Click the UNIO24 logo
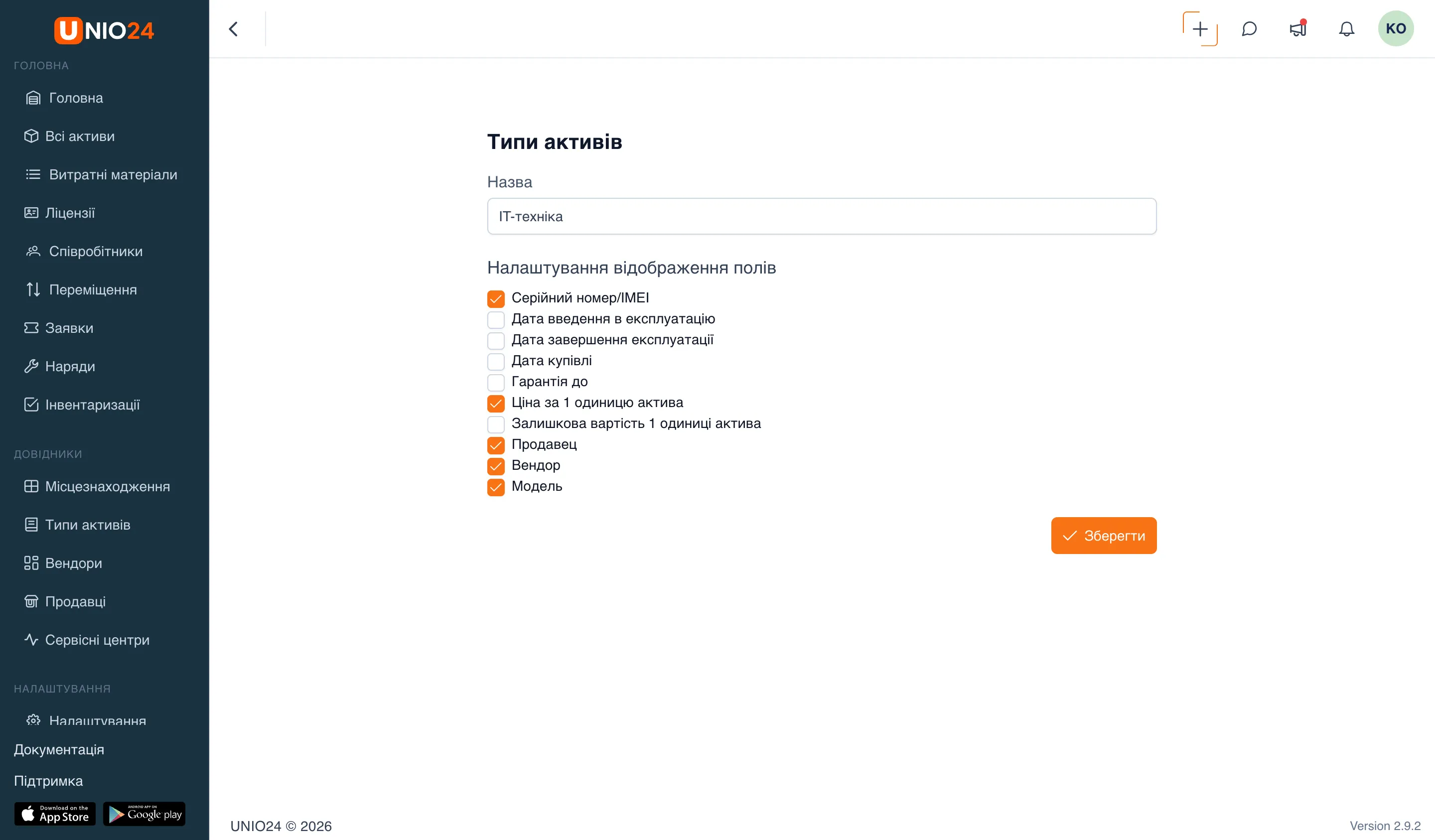This screenshot has height=840, width=1435. coord(104,30)
